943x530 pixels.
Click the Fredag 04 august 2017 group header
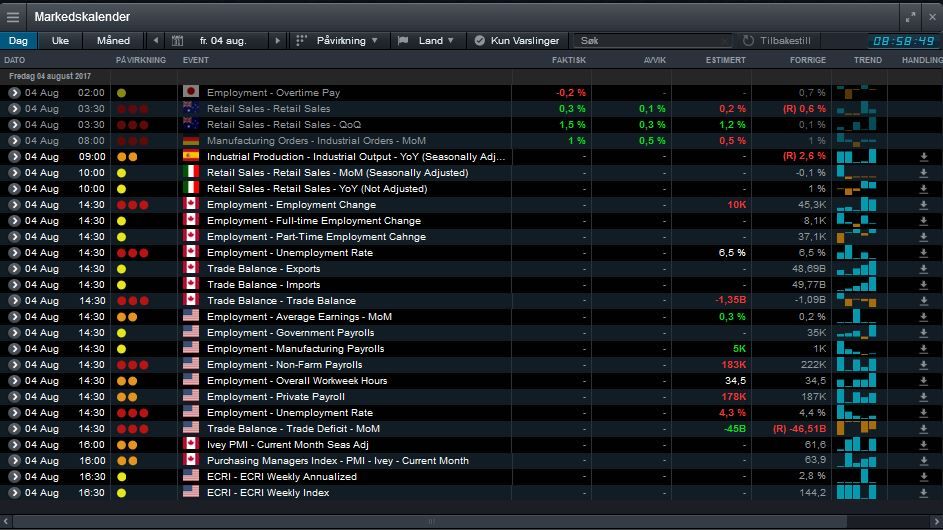(x=50, y=76)
